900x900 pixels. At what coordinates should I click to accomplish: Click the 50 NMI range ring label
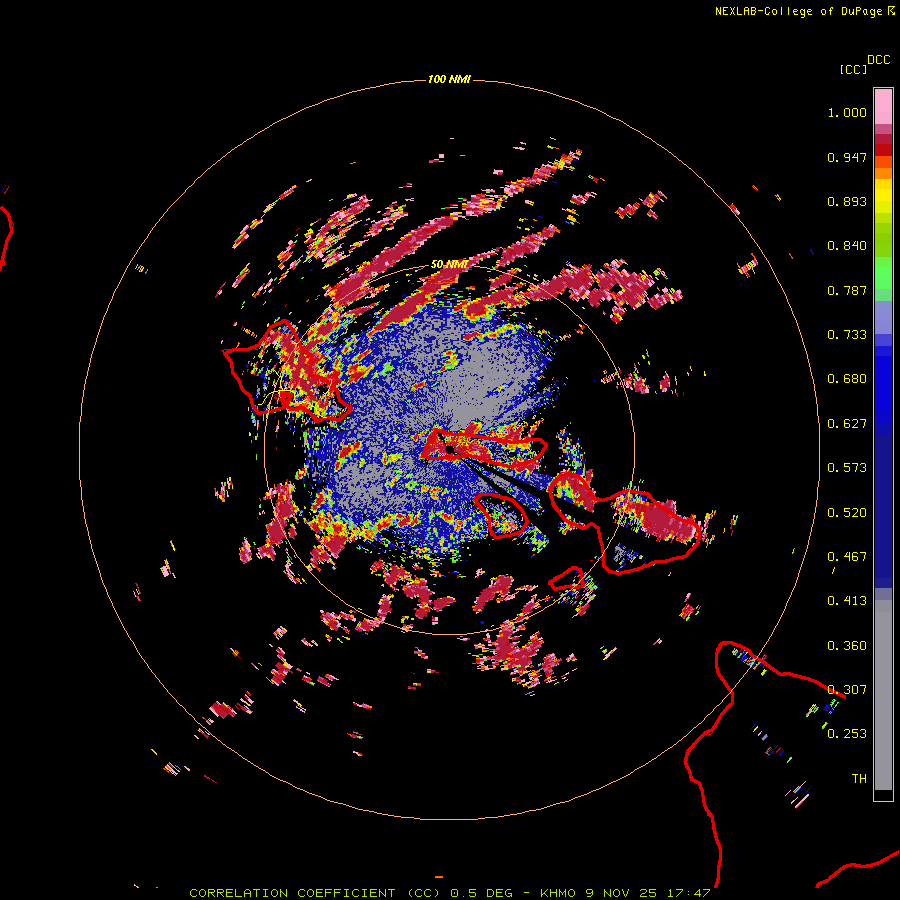[x=449, y=265]
